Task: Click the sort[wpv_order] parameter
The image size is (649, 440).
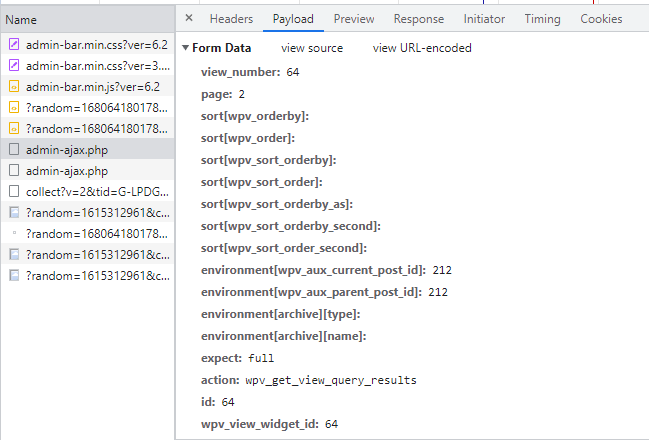Action: point(248,138)
